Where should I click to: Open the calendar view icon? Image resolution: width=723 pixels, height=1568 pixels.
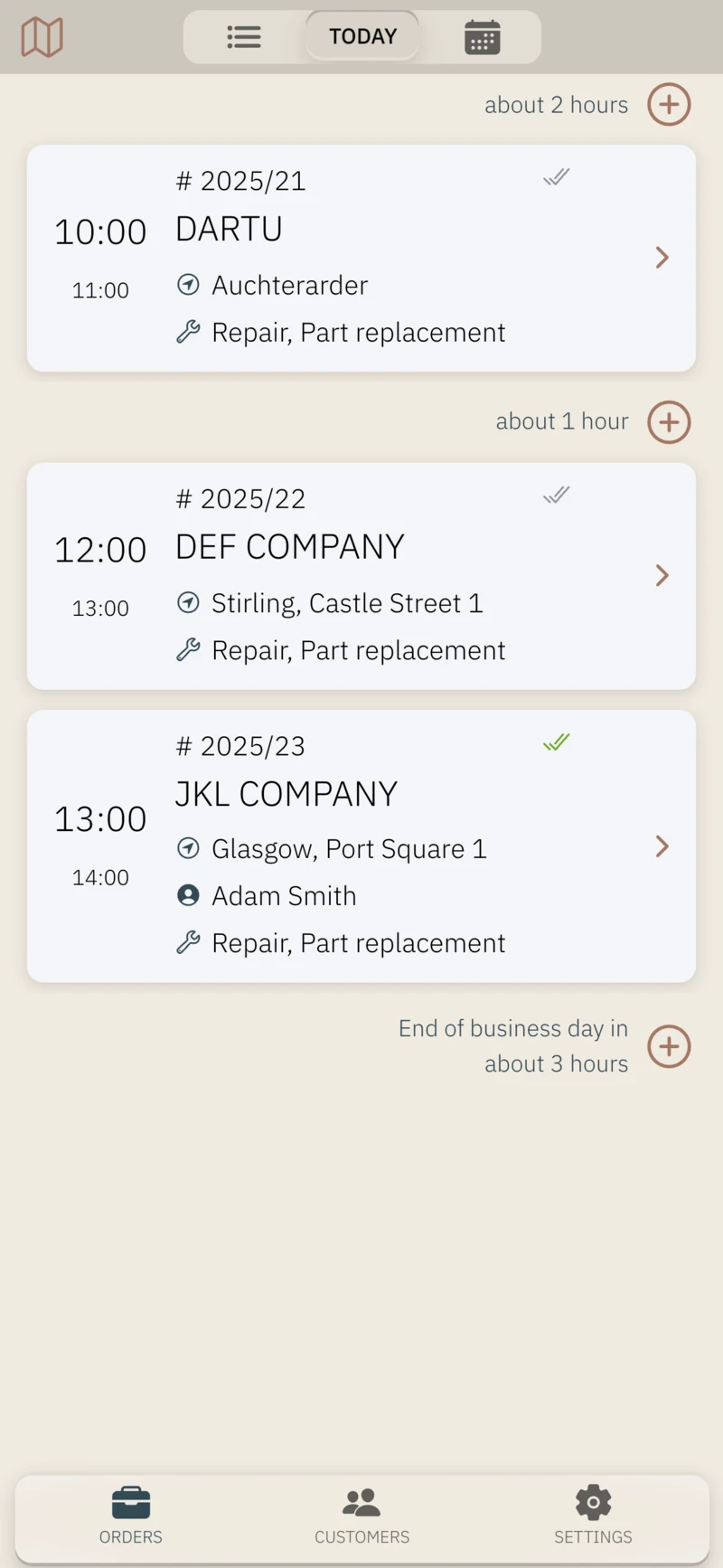click(x=482, y=37)
